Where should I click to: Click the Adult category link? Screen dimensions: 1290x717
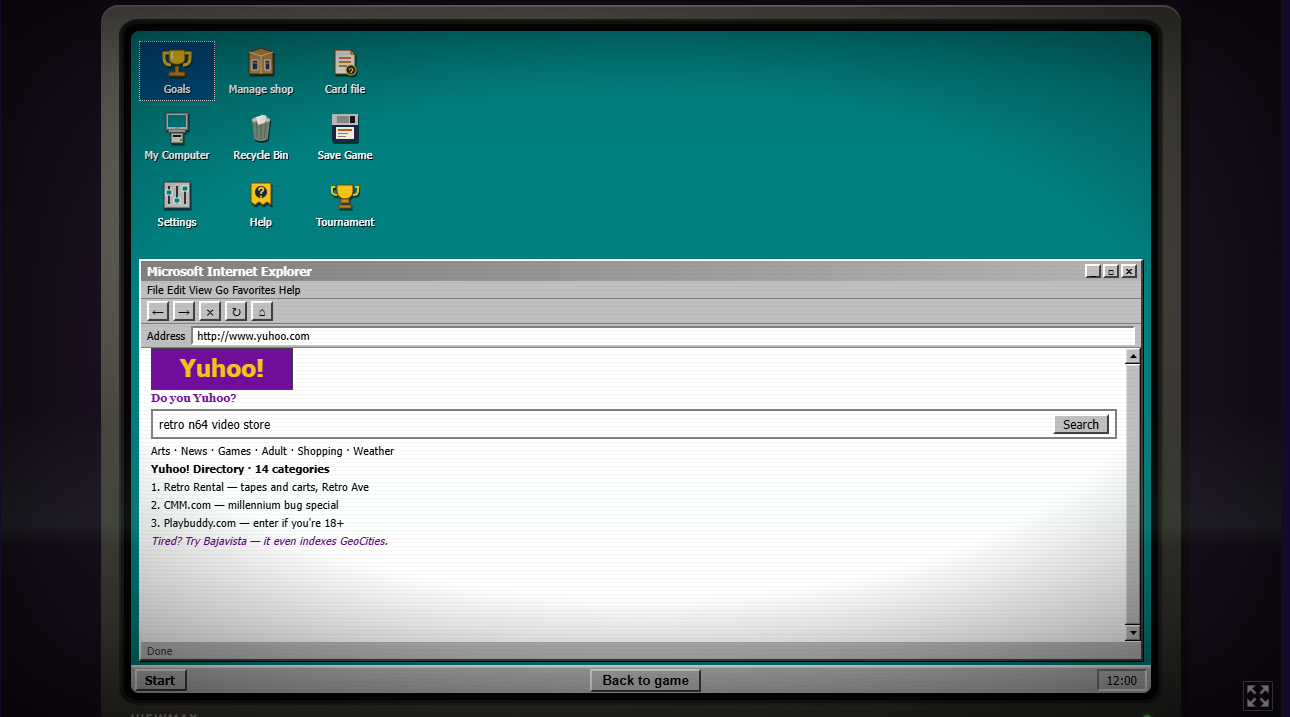pyautogui.click(x=274, y=451)
